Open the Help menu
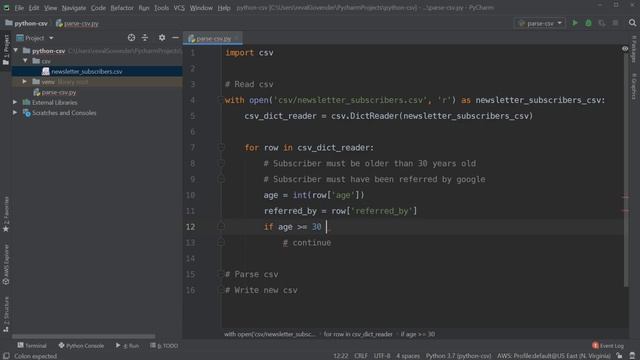This screenshot has width=640, height=360. [224, 8]
